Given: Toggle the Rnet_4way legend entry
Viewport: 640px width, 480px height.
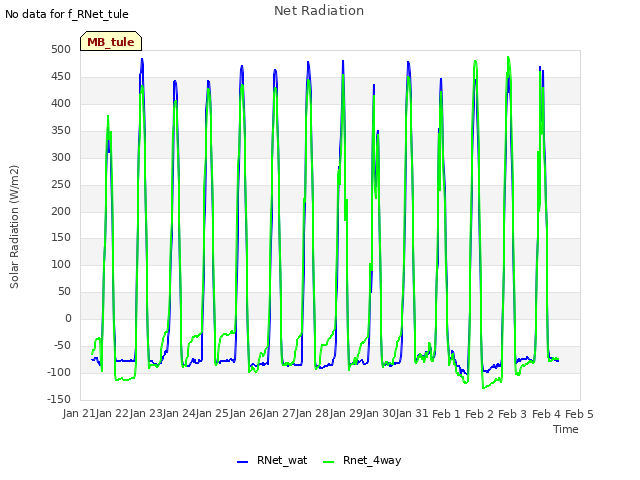Looking at the screenshot, I should [362, 460].
